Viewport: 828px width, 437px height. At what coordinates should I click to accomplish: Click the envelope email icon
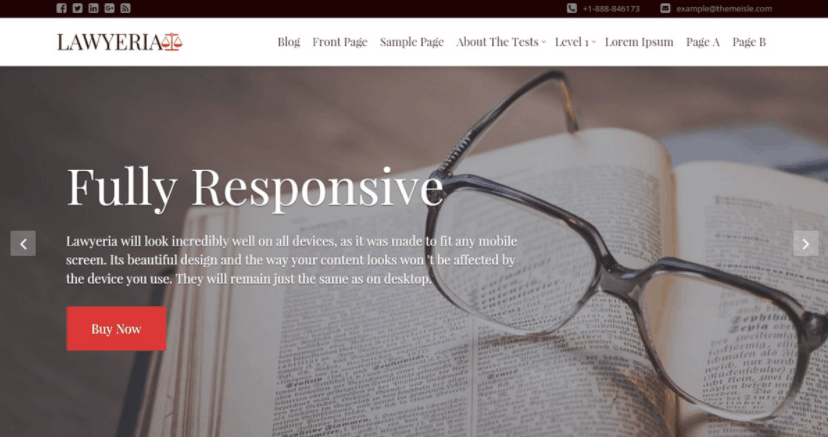(x=665, y=8)
